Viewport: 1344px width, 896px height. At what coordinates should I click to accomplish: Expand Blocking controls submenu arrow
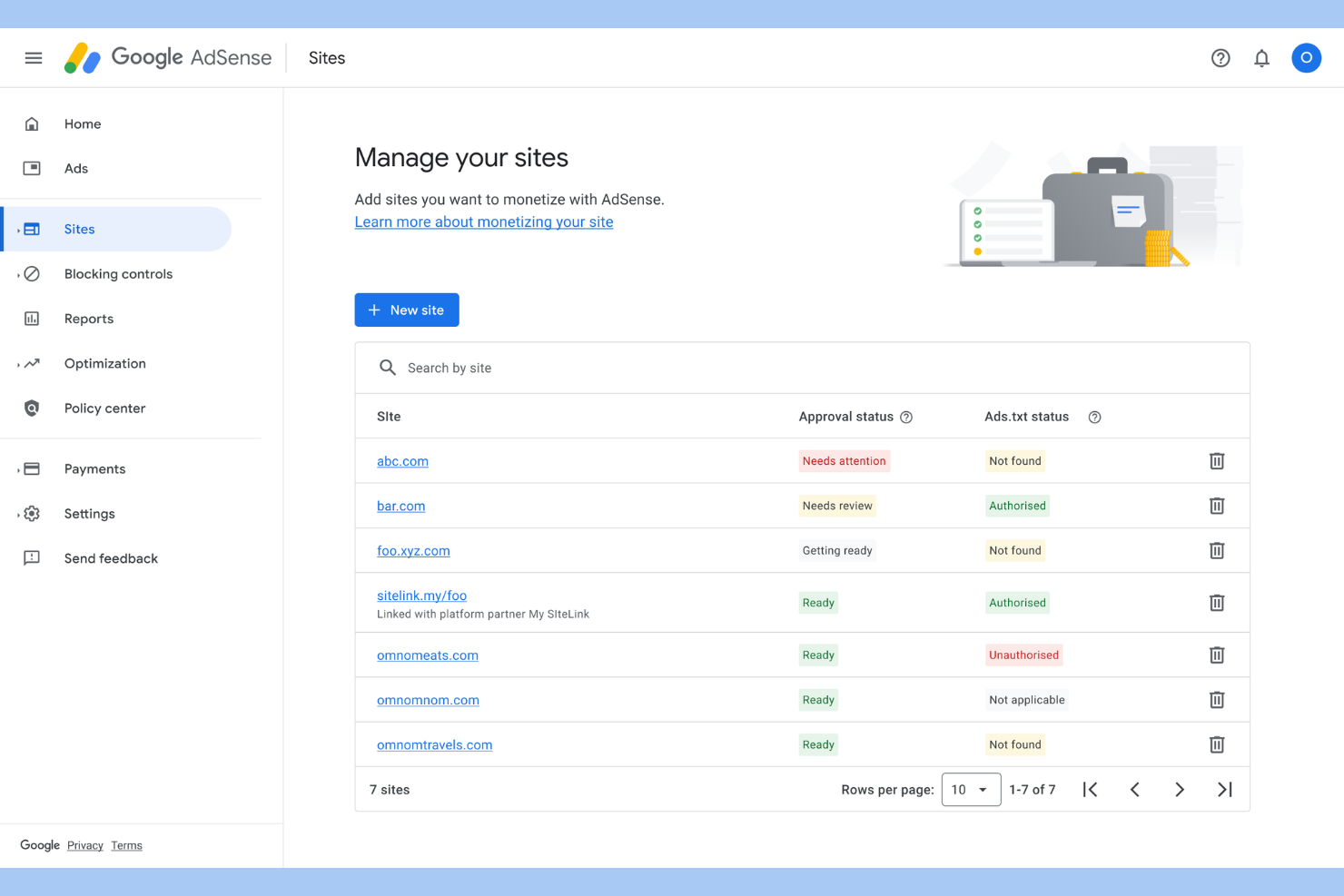coord(18,275)
